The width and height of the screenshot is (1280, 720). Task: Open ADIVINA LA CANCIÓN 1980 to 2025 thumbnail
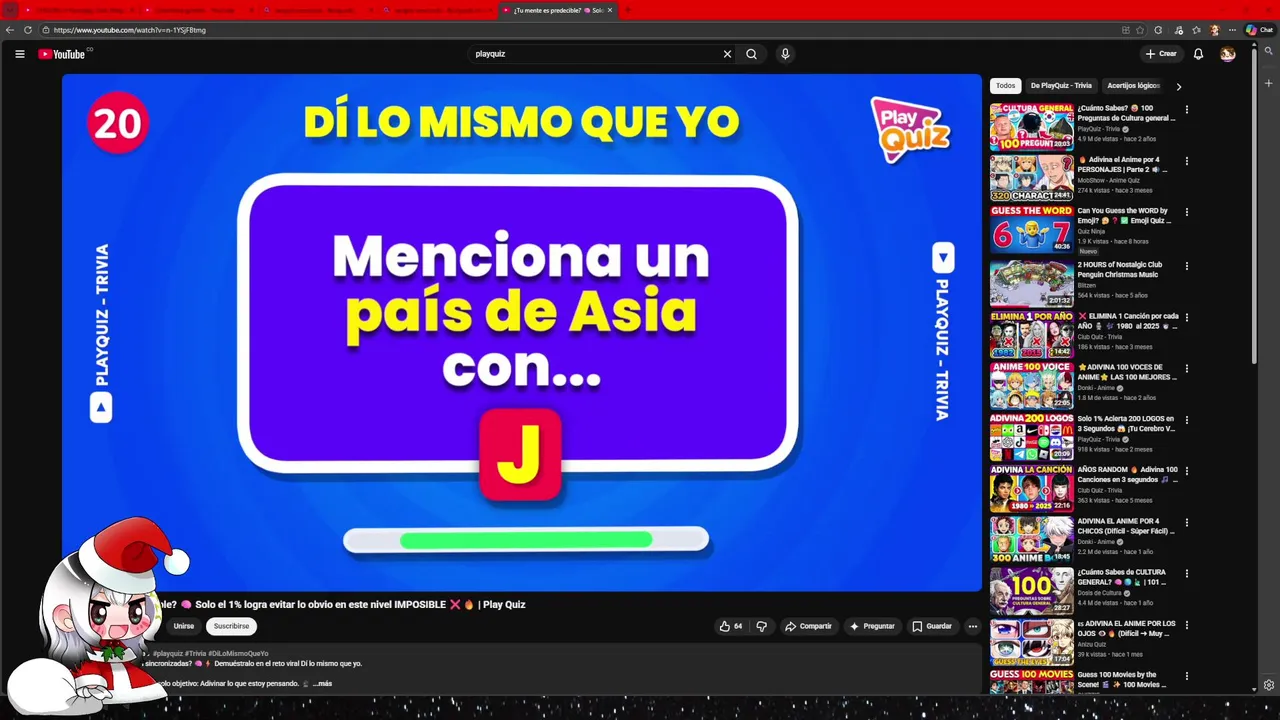click(1032, 488)
